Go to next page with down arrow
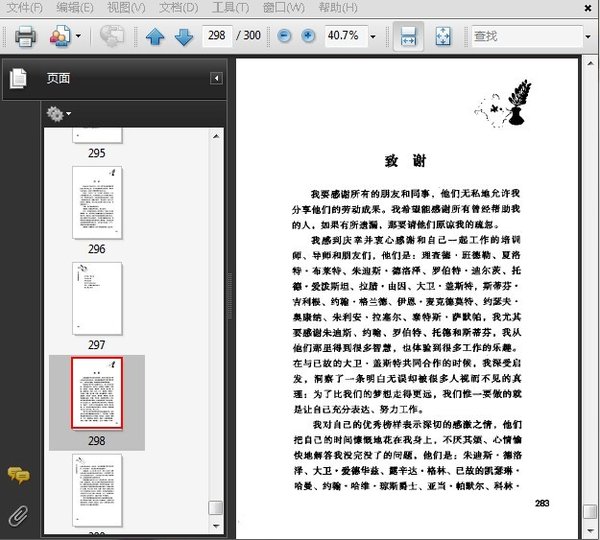Image resolution: width=600 pixels, height=540 pixels. point(184,37)
